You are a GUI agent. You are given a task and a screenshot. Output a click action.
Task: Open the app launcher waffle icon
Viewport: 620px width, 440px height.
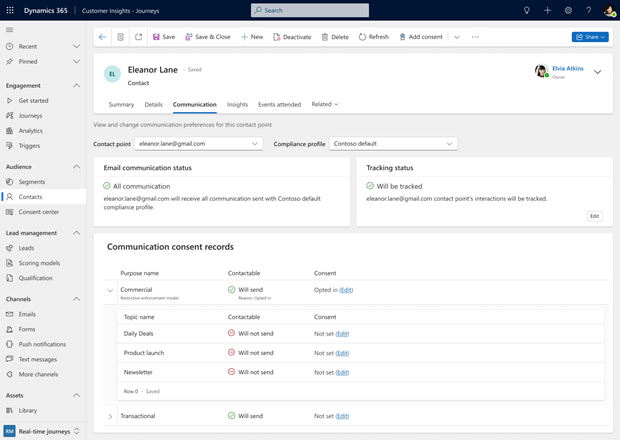click(x=10, y=10)
